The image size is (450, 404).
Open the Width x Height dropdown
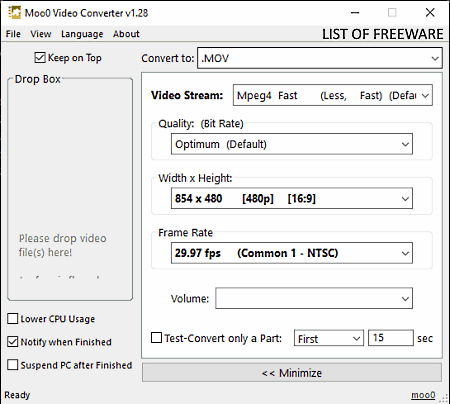(292, 198)
